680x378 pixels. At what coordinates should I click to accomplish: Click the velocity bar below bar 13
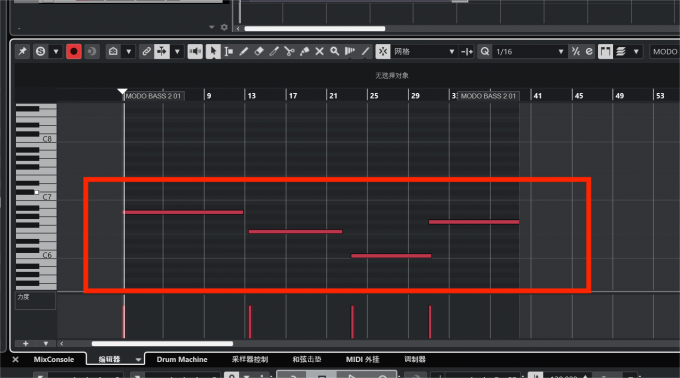click(x=250, y=322)
